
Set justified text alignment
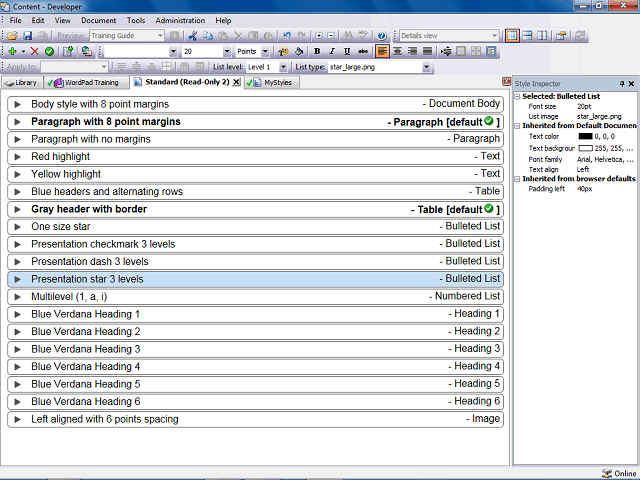[x=427, y=51]
